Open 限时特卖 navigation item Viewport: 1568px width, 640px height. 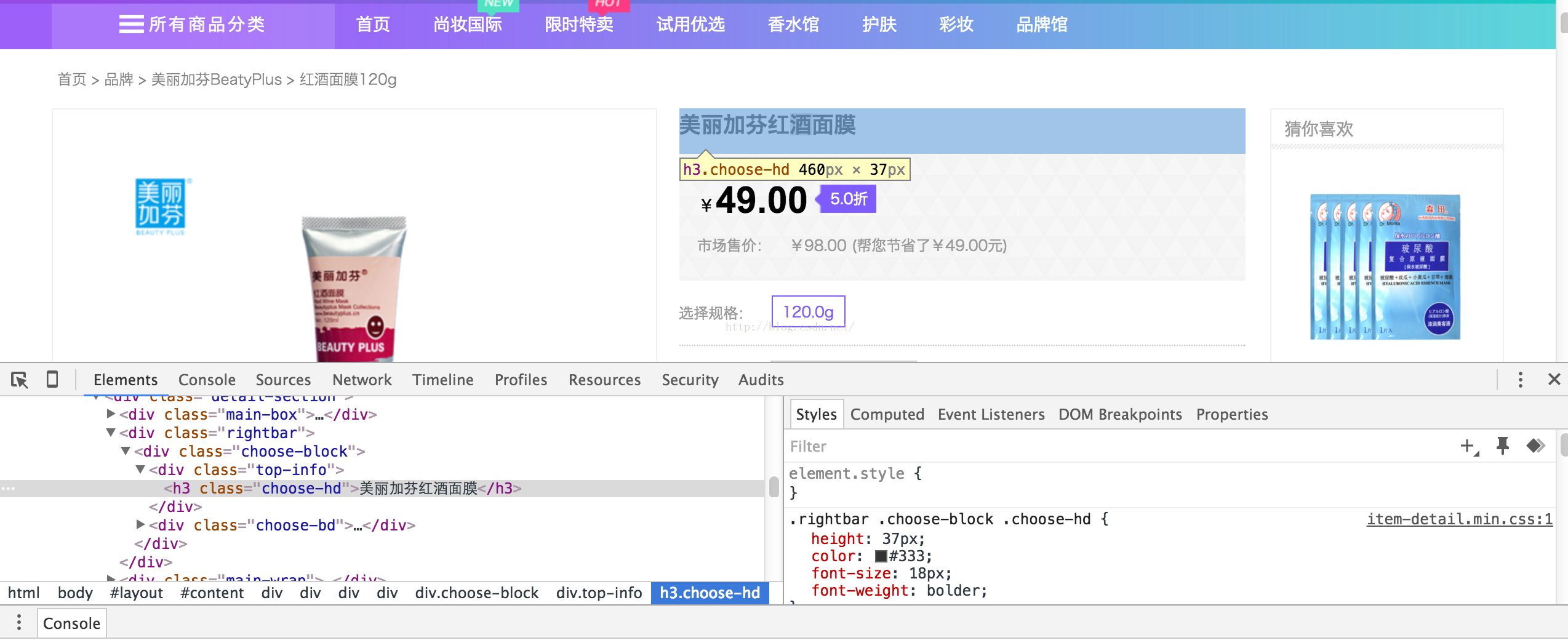click(579, 24)
